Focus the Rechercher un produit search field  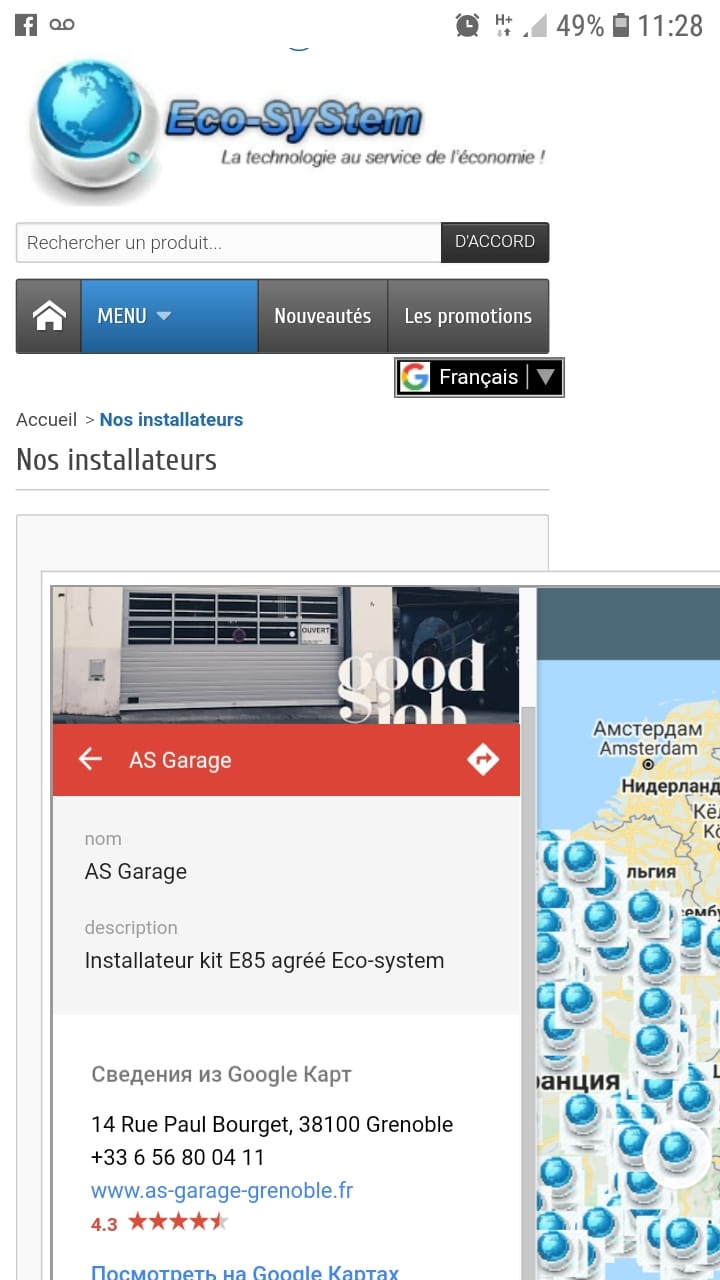[229, 242]
